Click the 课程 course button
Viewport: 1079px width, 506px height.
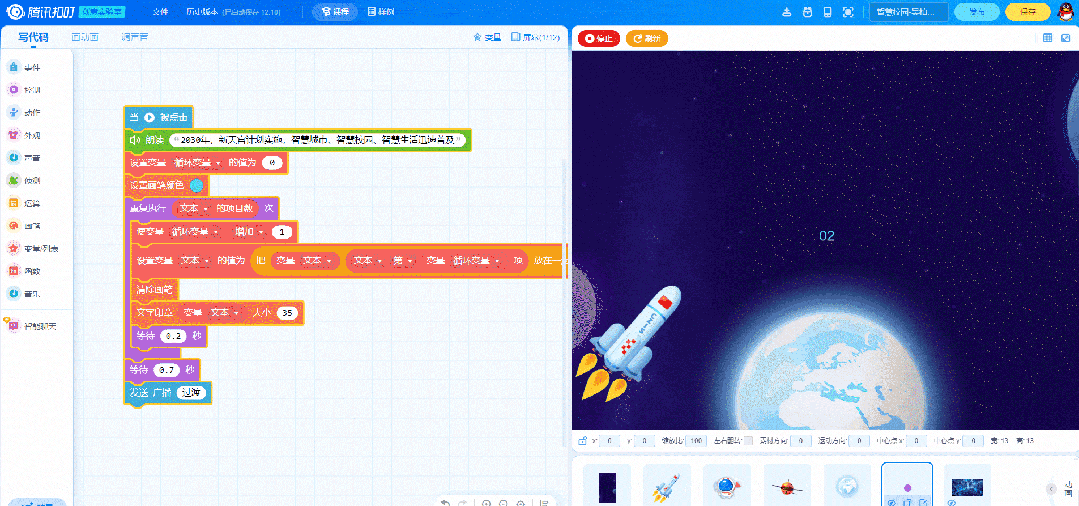coord(334,12)
